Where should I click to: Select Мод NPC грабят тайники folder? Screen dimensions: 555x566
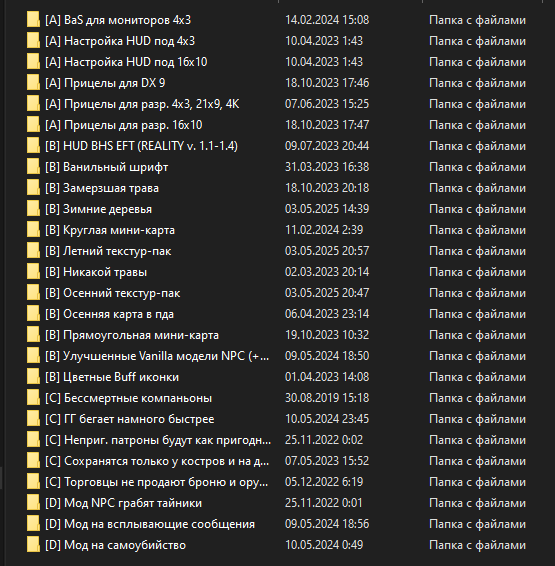click(123, 503)
